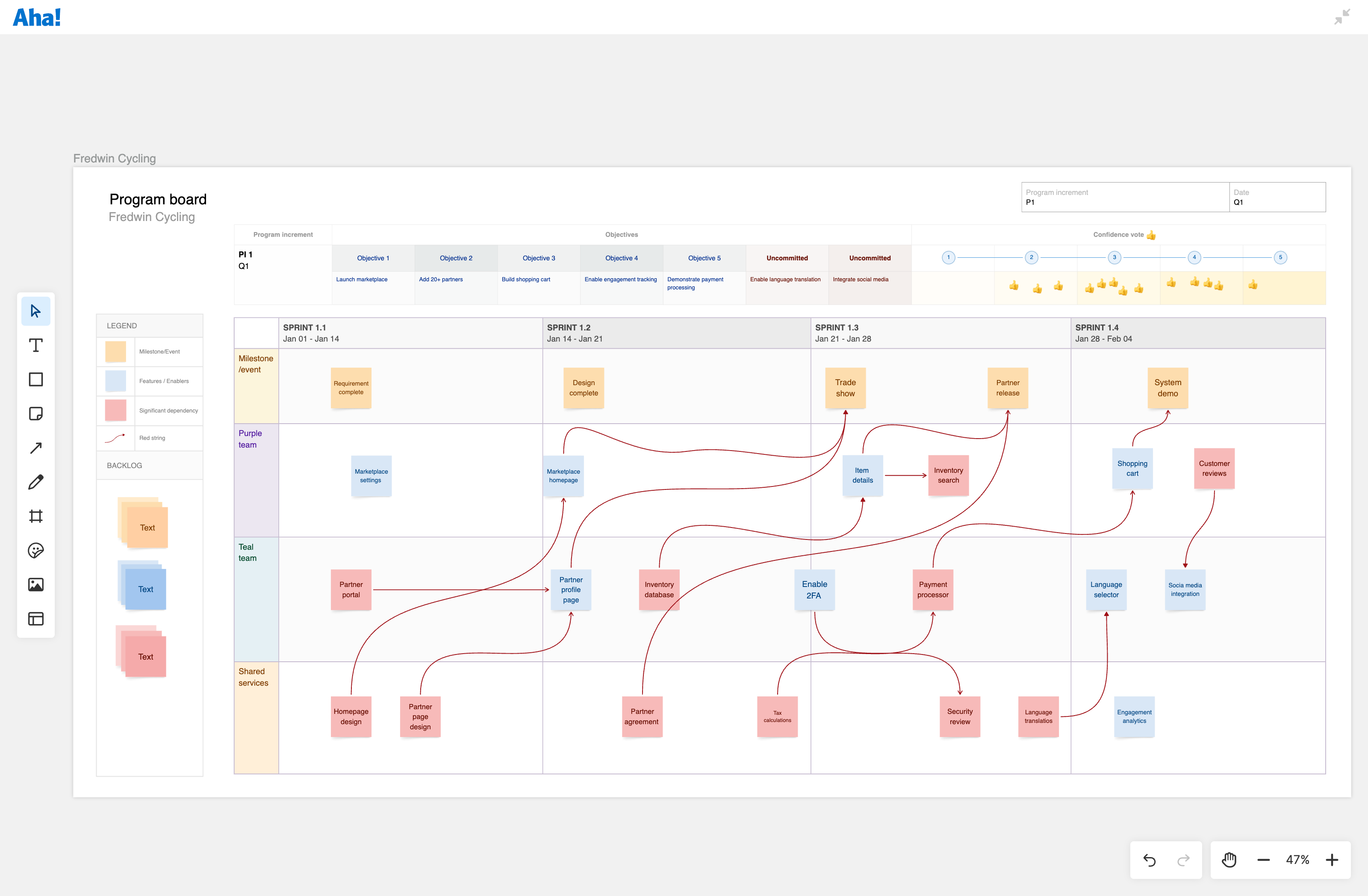
Task: Activate the Arrow connector tool
Action: pos(35,448)
